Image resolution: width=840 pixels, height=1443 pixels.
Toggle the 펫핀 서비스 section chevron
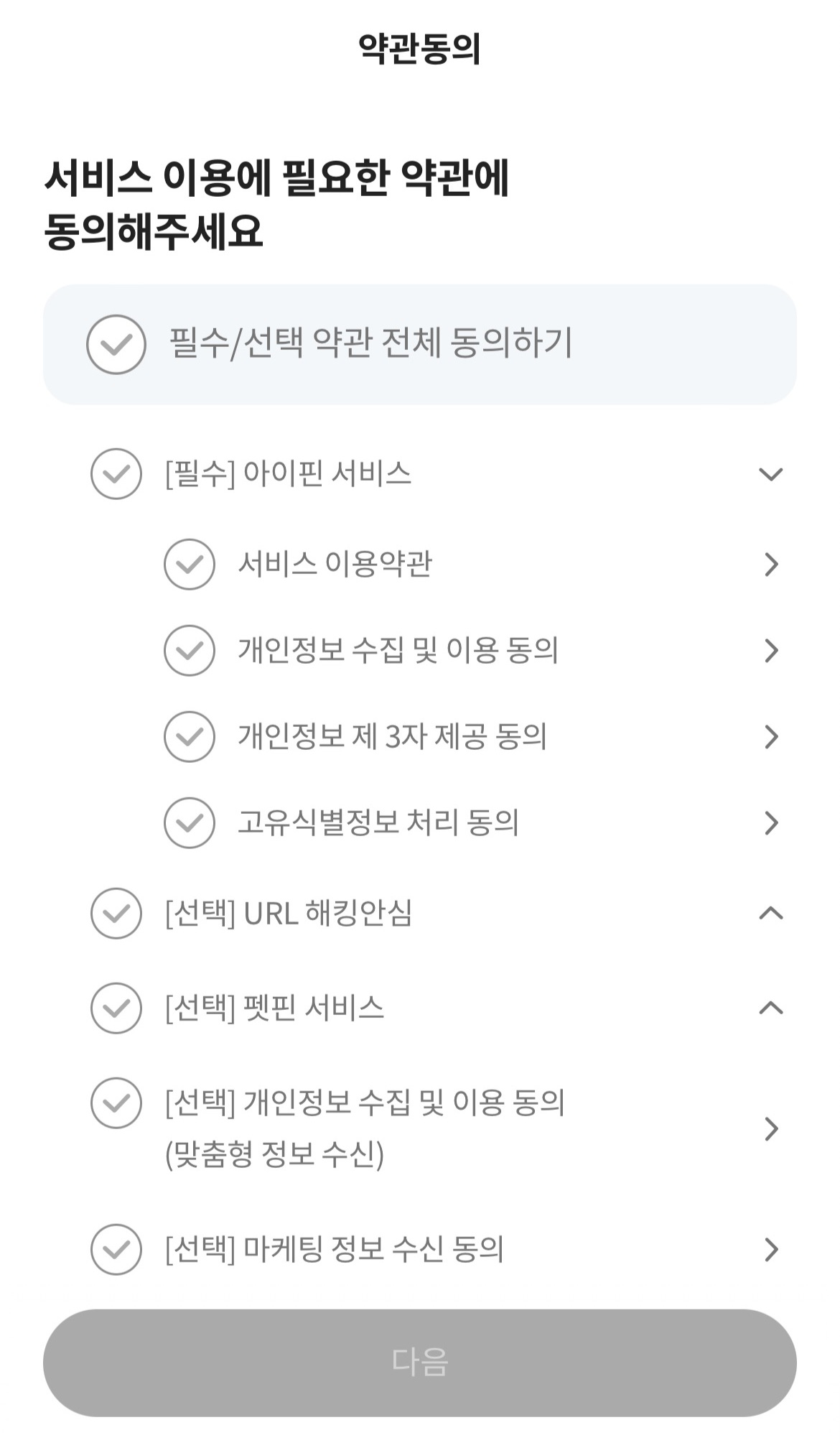tap(771, 1008)
